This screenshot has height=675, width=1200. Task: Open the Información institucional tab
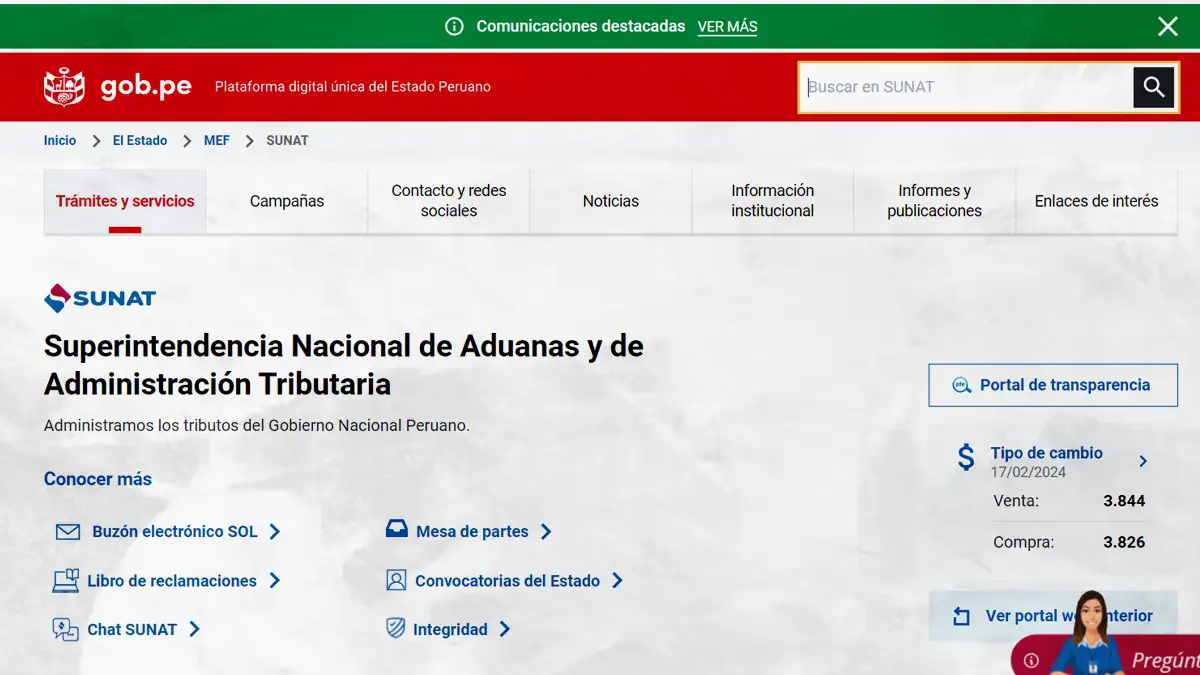[x=773, y=201]
